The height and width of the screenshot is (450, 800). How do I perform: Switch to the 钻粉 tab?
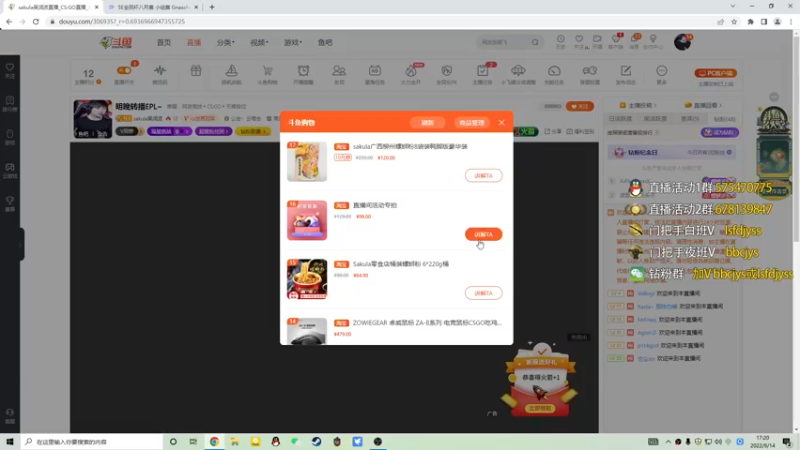pyautogui.click(x=724, y=119)
